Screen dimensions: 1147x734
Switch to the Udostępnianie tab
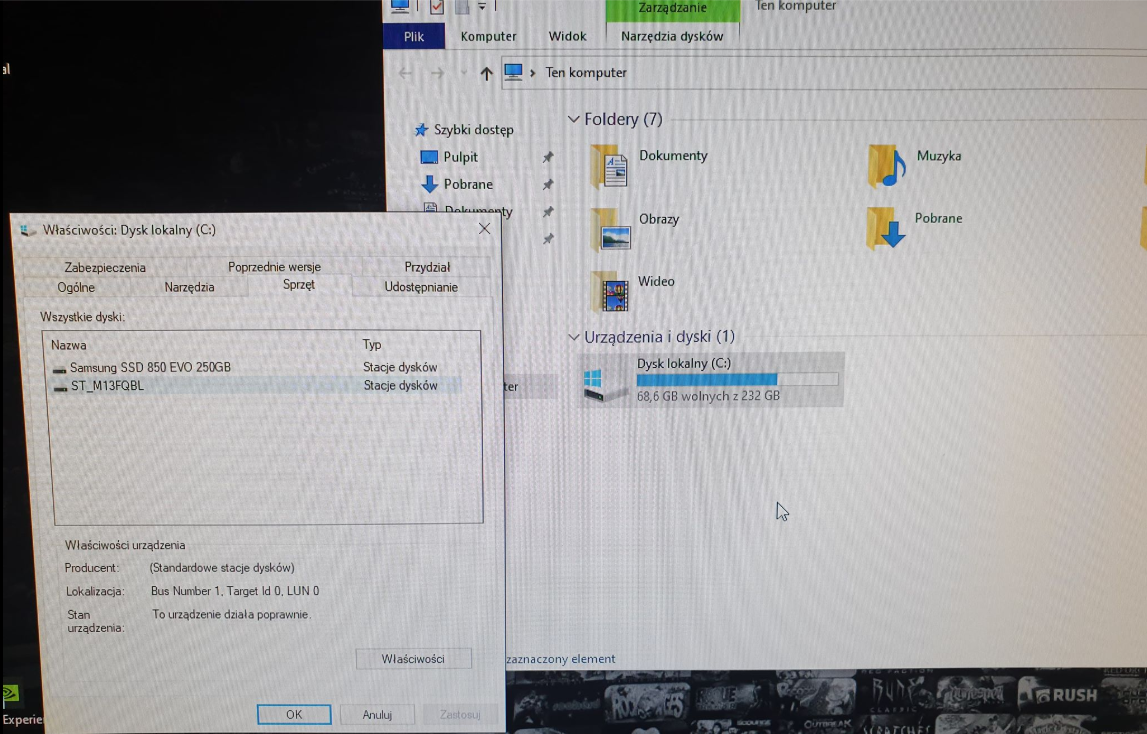[x=421, y=288]
